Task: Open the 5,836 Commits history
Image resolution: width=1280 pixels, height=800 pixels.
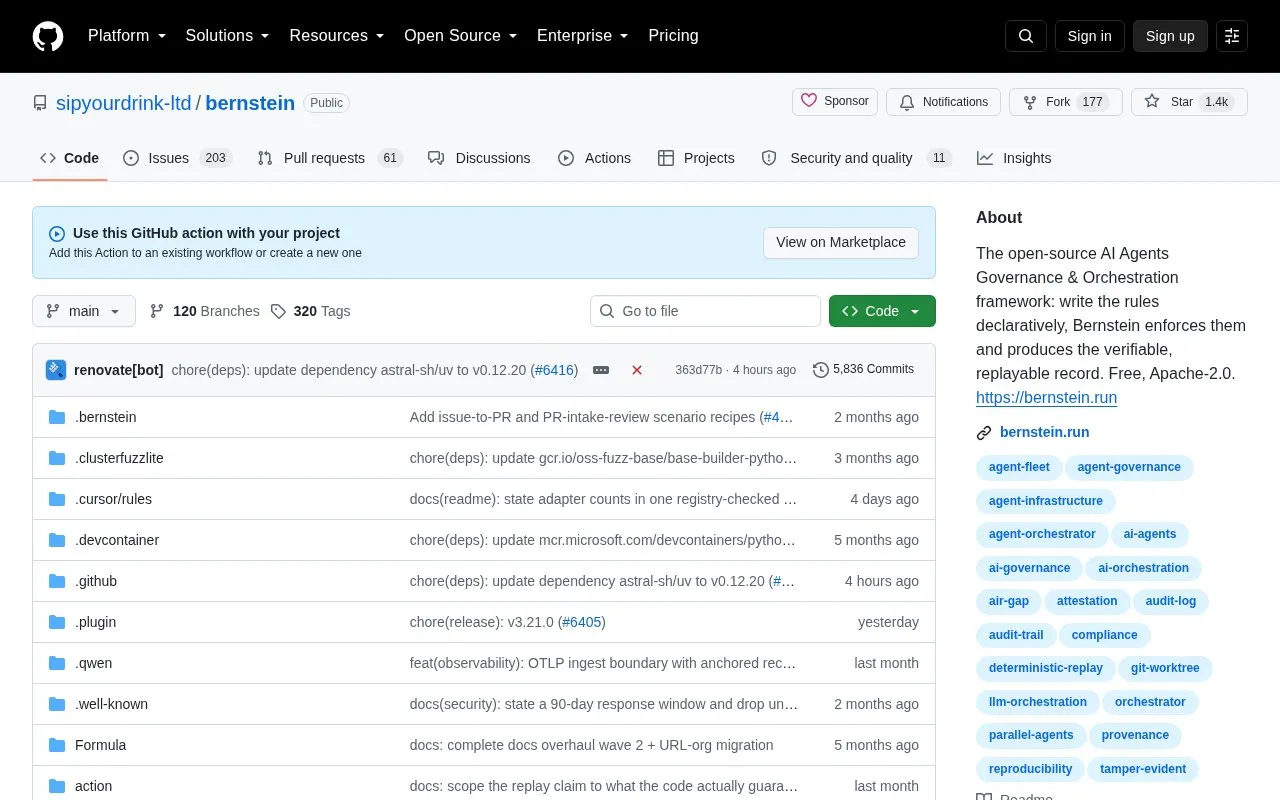Action: pos(863,369)
